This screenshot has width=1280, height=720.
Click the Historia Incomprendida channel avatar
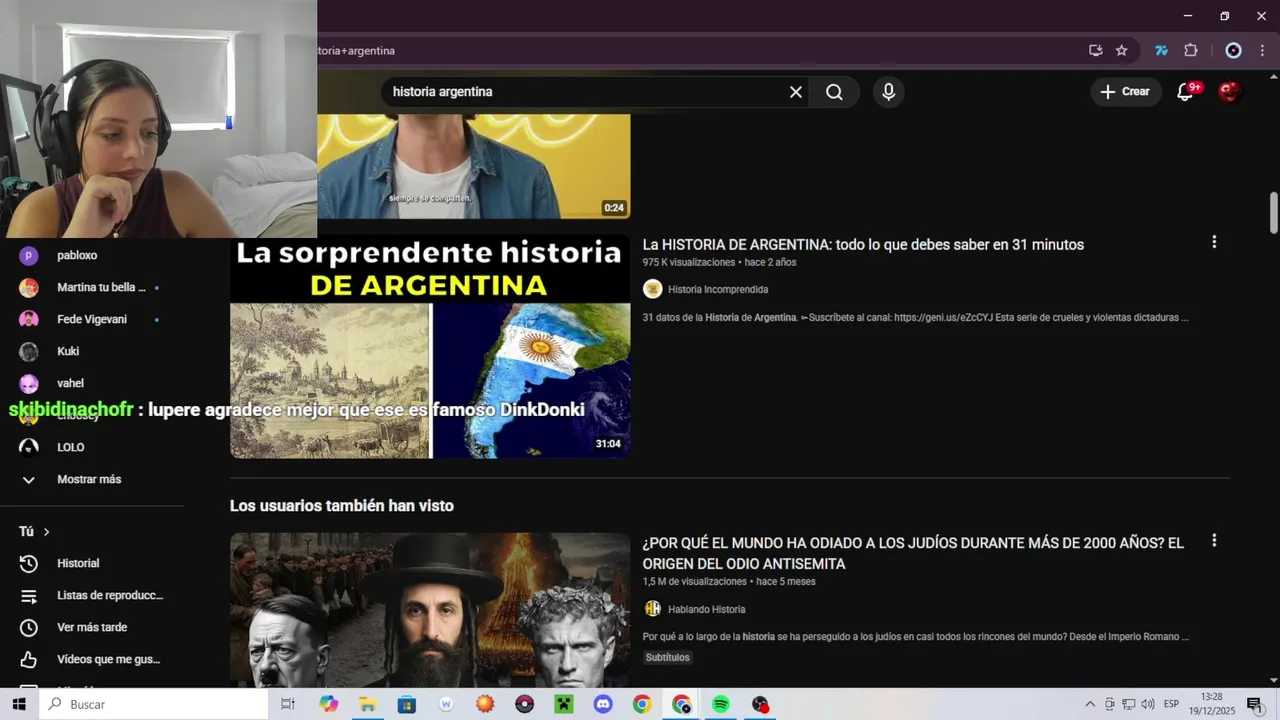653,289
